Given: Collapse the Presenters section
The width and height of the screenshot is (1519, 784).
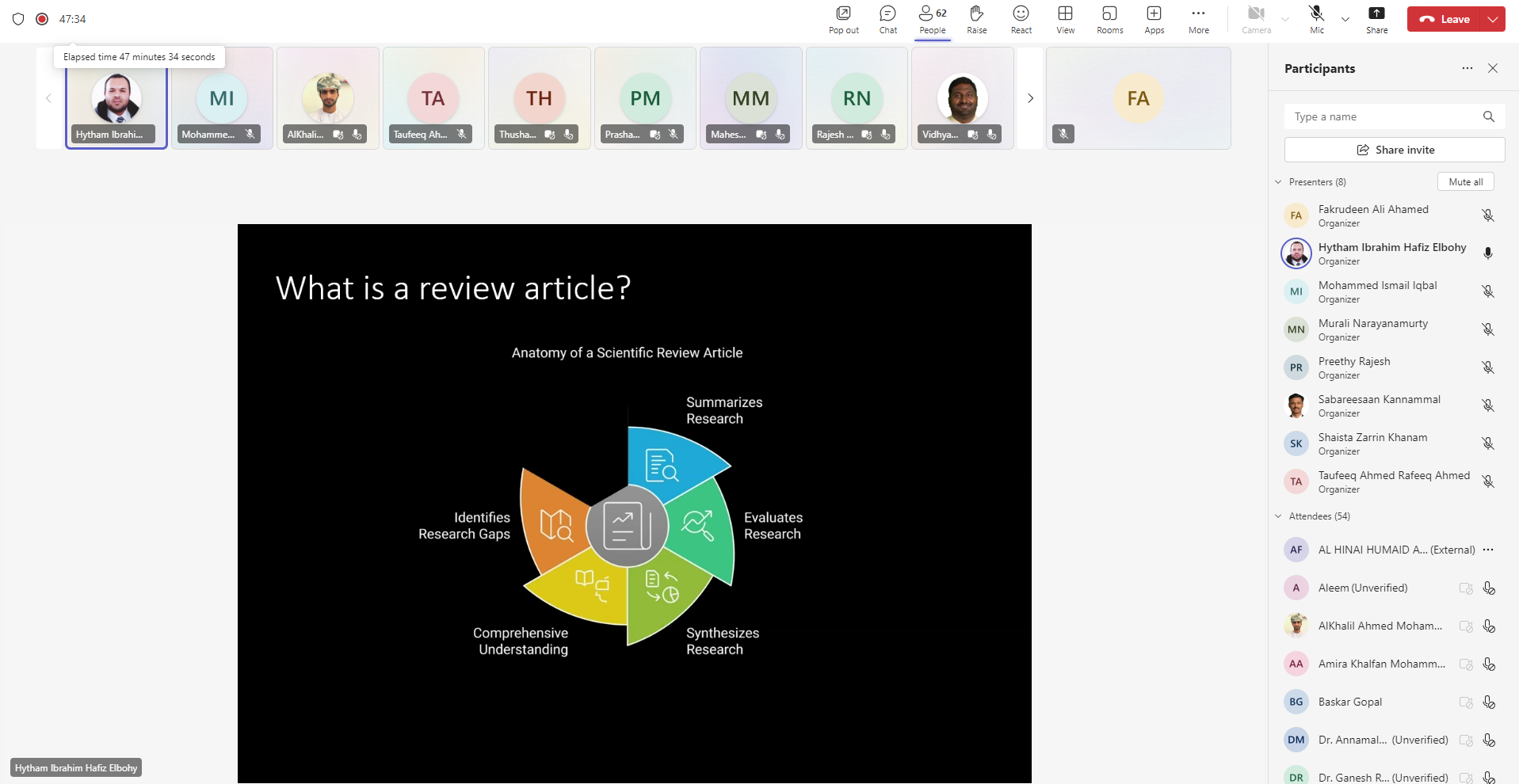Looking at the screenshot, I should [1278, 181].
